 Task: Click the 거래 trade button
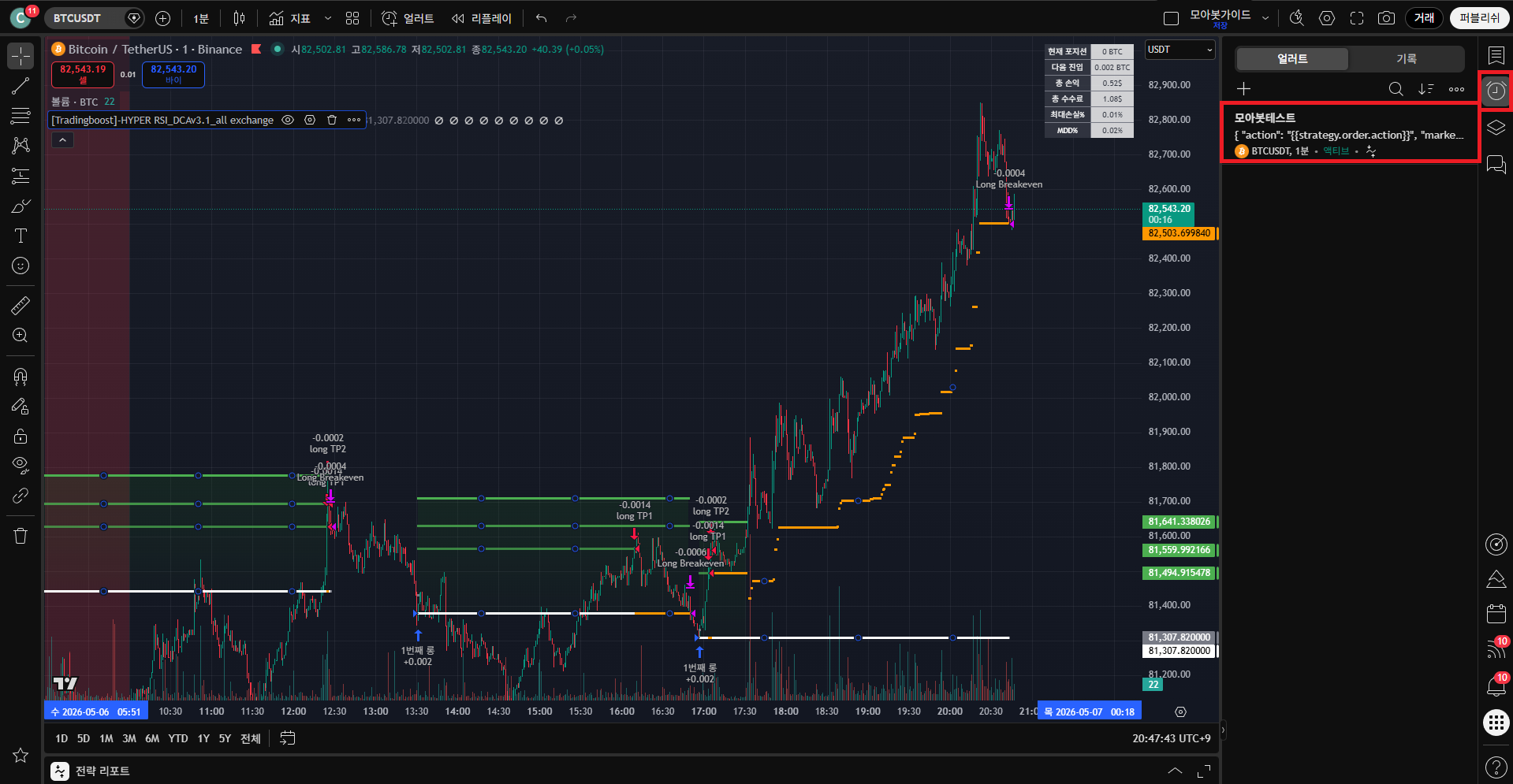point(1424,18)
